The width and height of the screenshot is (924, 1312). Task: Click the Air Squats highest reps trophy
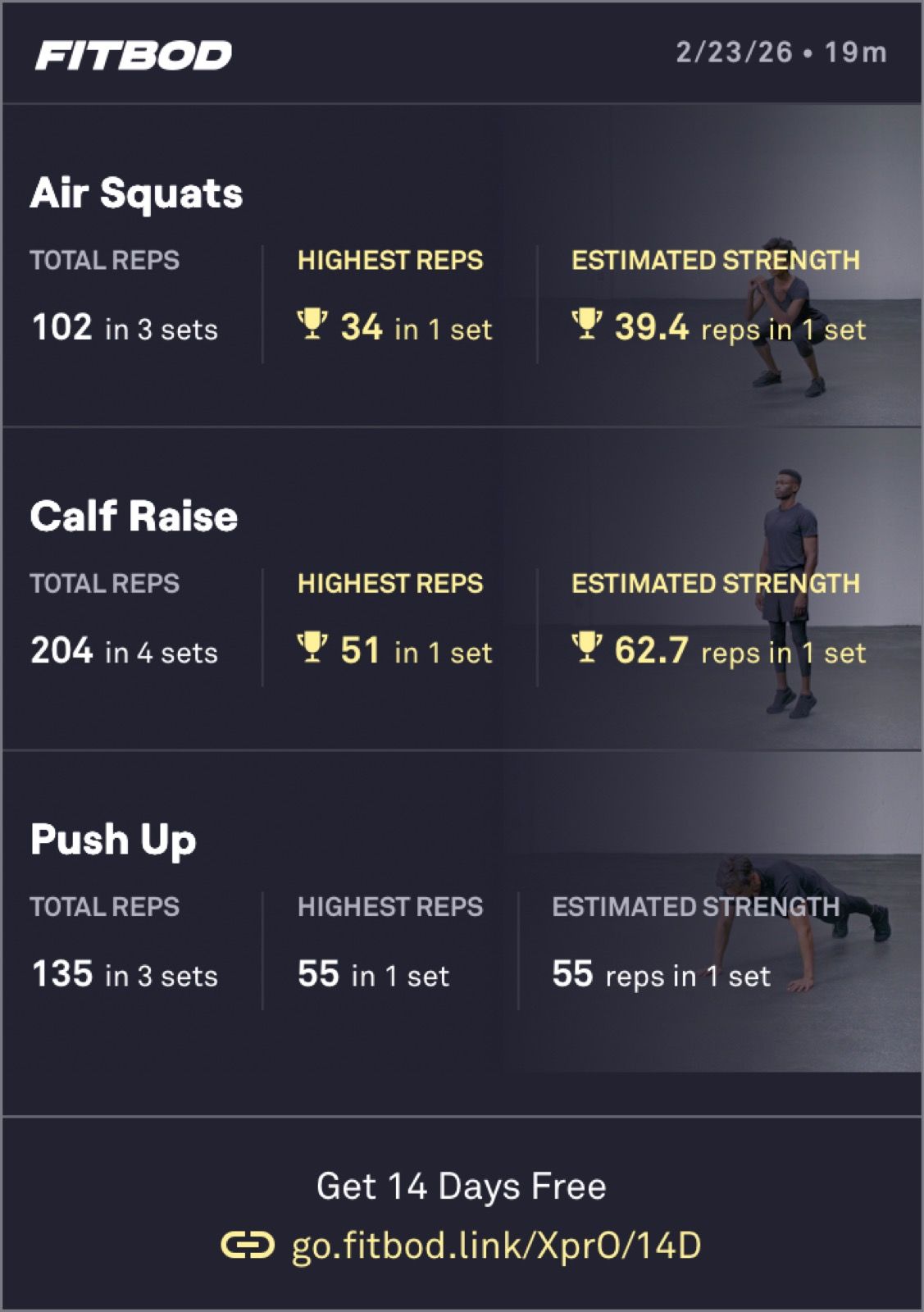[312, 324]
